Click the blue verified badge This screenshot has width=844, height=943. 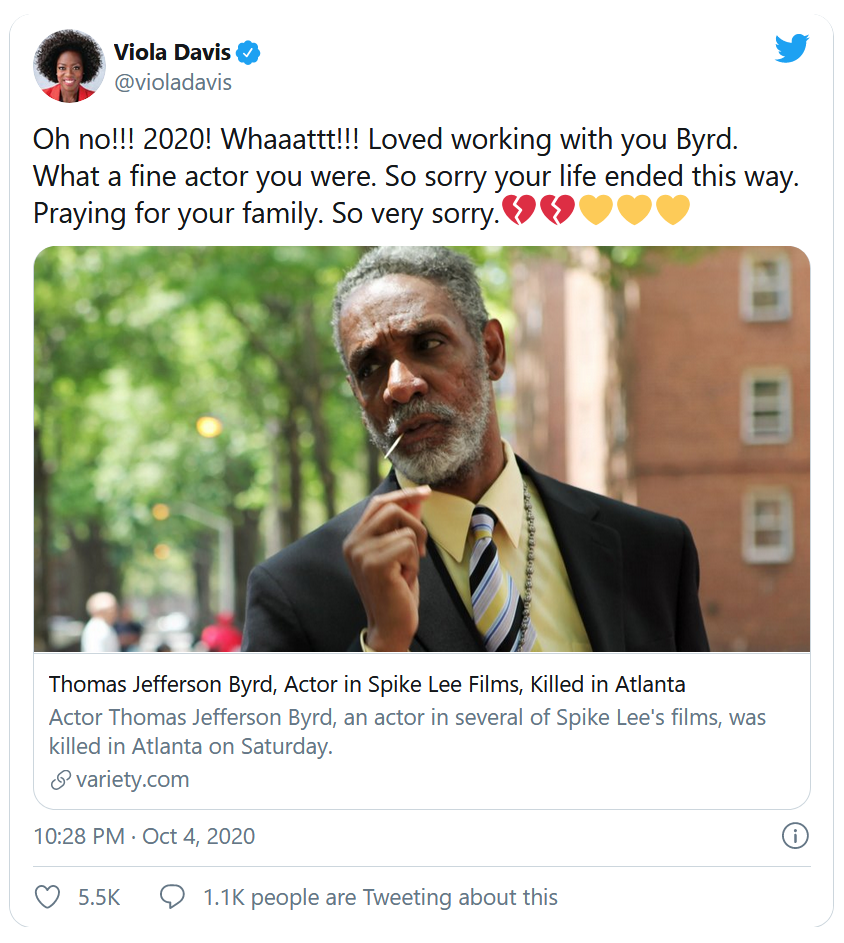(x=247, y=53)
